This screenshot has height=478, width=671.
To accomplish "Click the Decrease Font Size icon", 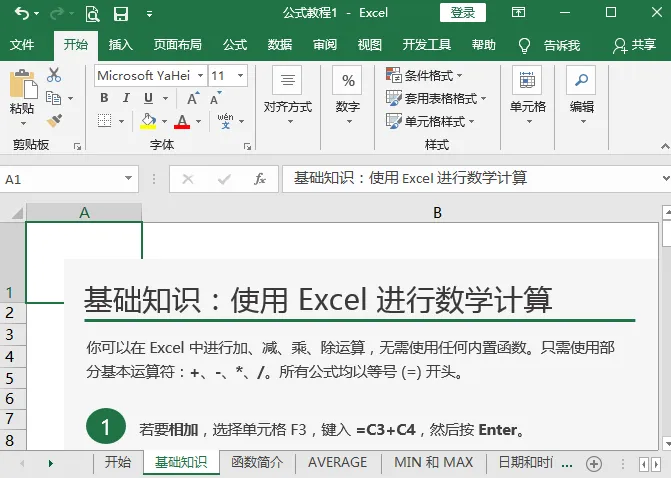I will 216,98.
